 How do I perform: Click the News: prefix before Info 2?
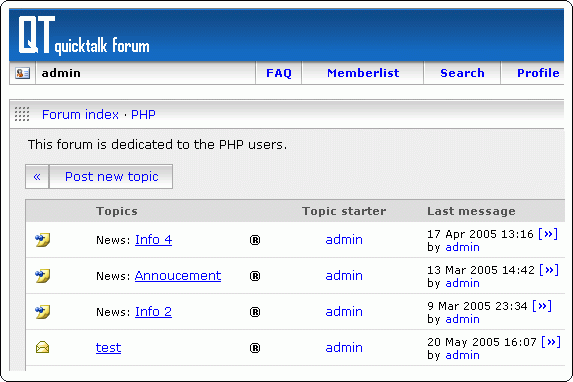click(113, 312)
